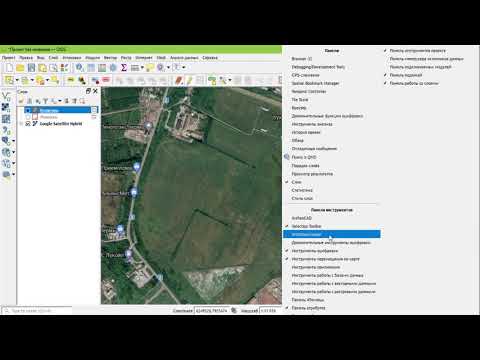Image resolution: width=480 pixels, height=360 pixels.
Task: Enable the unchecked second layer checkbox
Action: pyautogui.click(x=28, y=117)
